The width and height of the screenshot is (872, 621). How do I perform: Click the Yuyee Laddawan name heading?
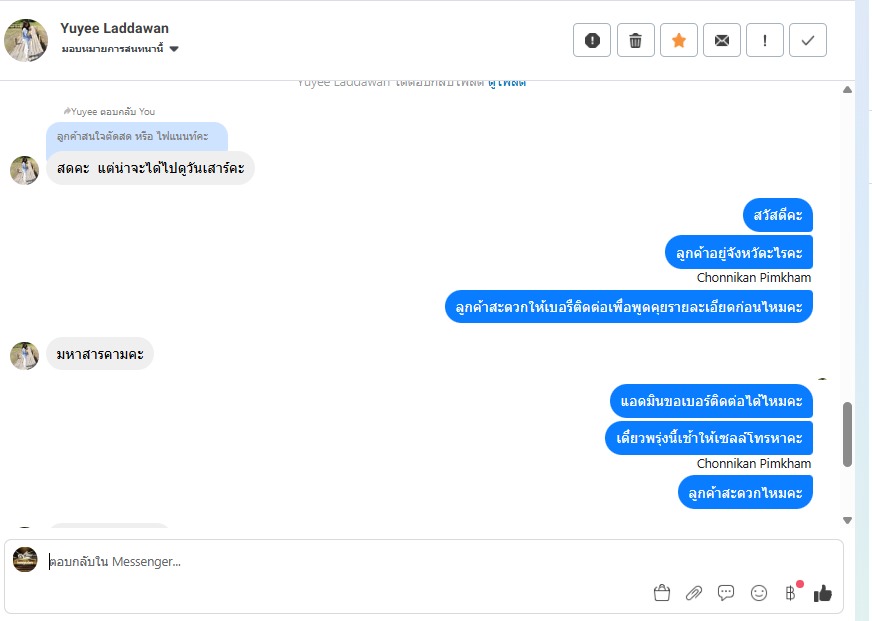(115, 28)
